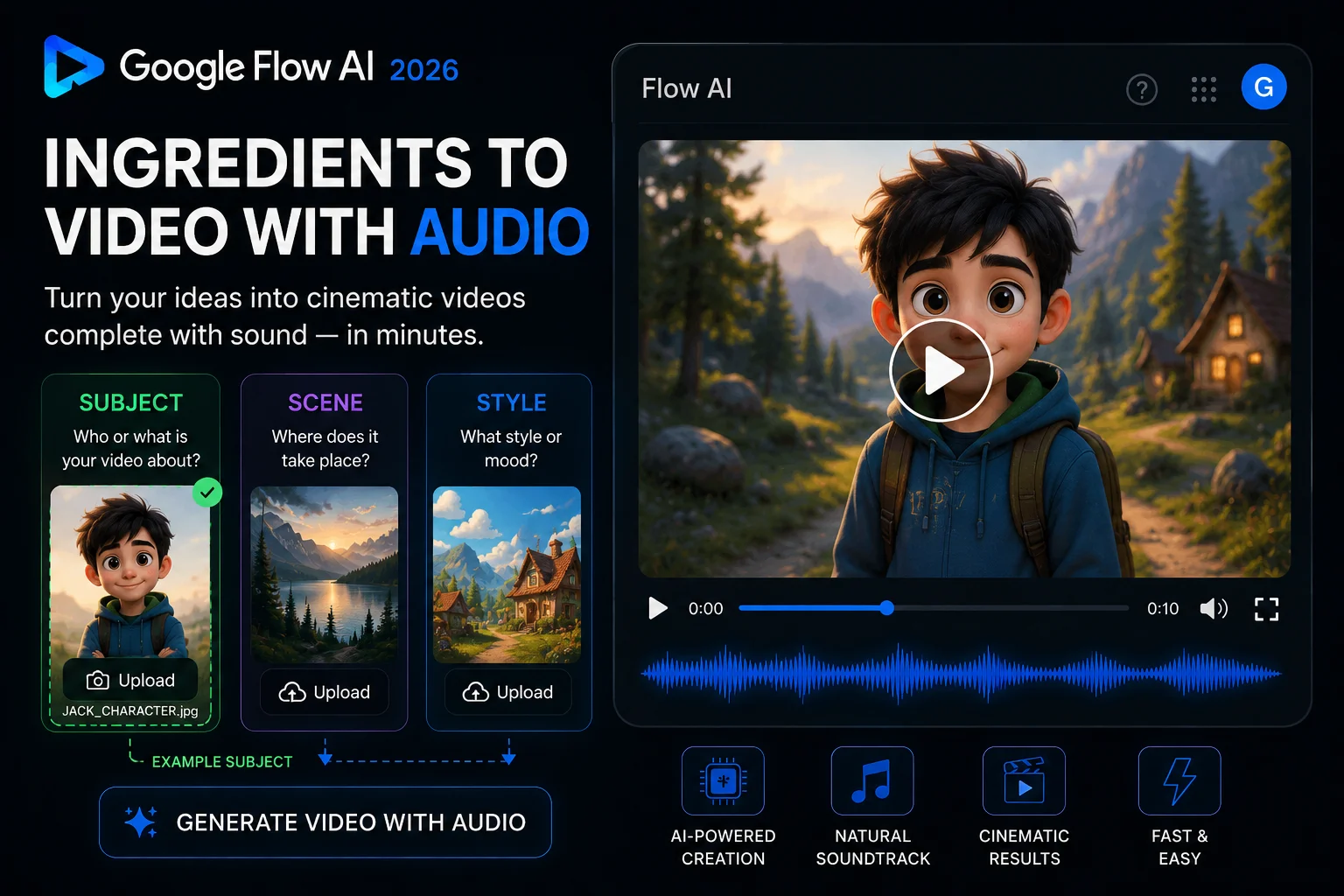The width and height of the screenshot is (1344, 896).
Task: Enter fullscreen with the expand icon
Action: point(1266,609)
